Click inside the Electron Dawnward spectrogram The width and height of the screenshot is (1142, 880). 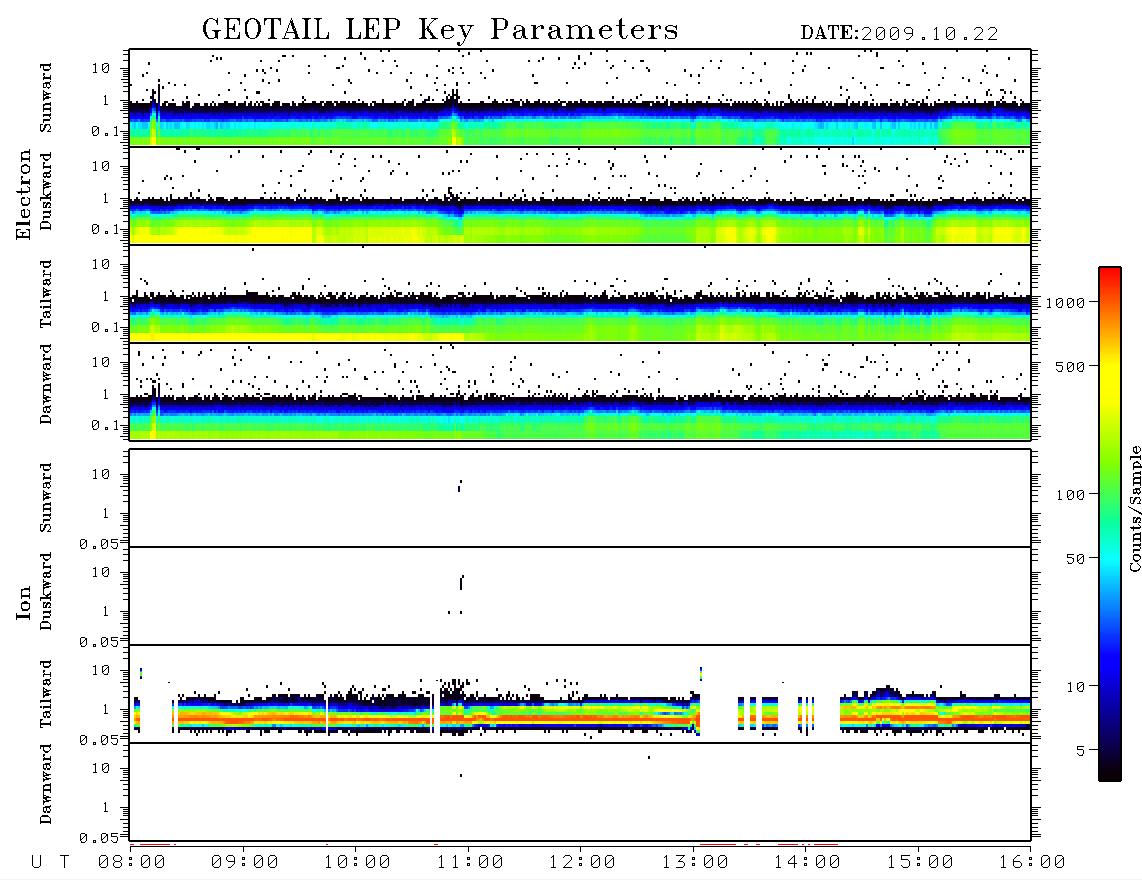(580, 391)
